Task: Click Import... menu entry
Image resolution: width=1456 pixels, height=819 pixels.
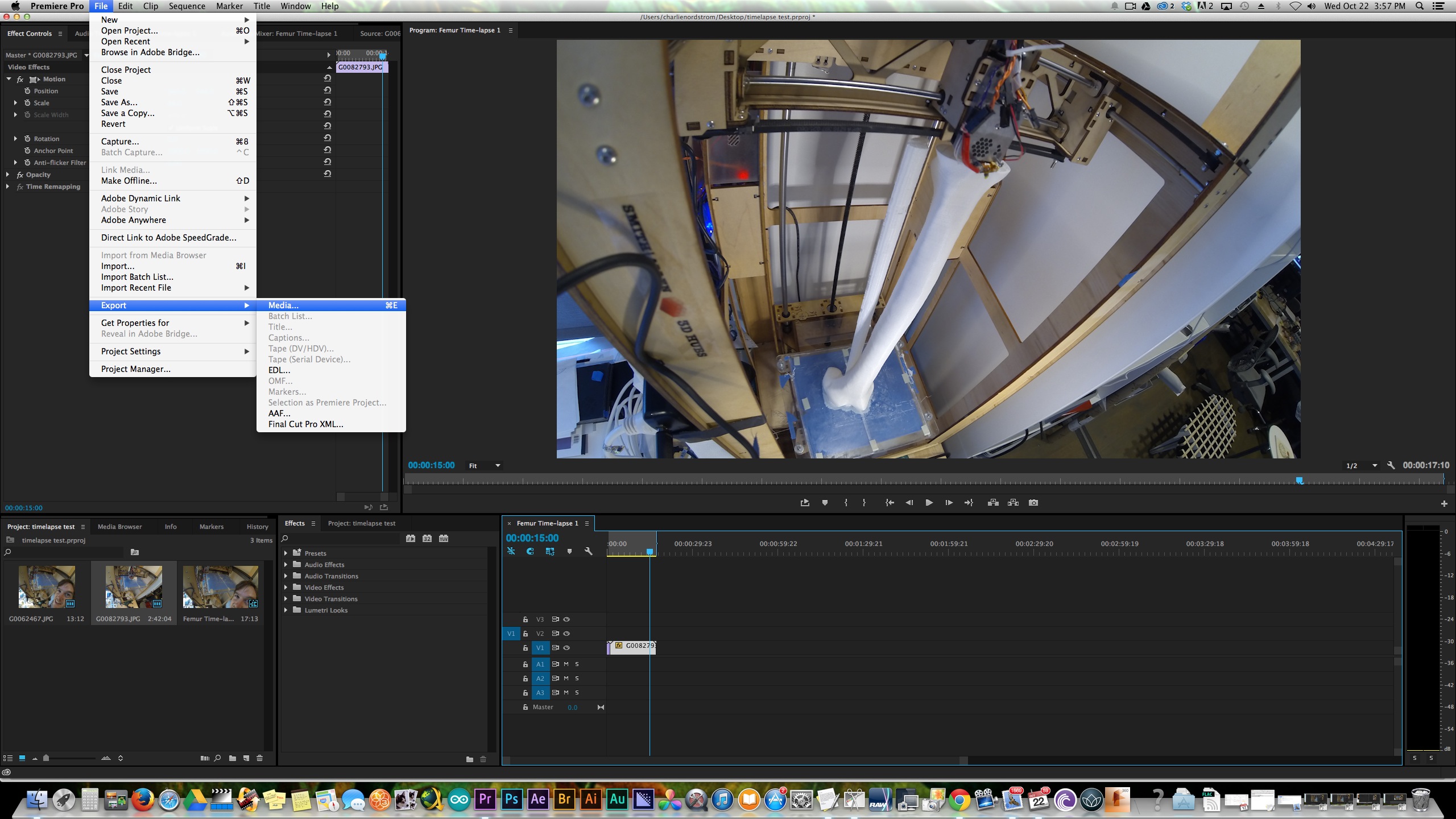Action: pos(173,266)
